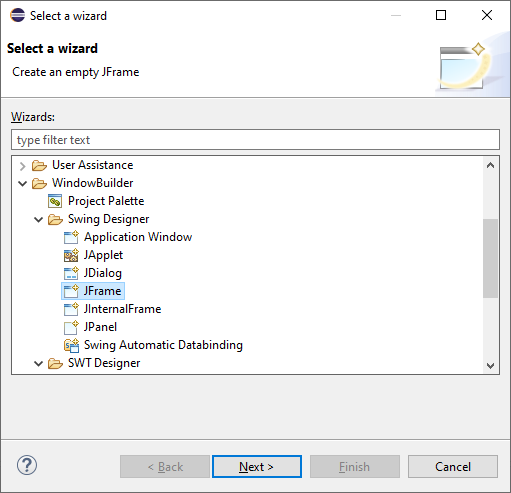Image resolution: width=511 pixels, height=493 pixels.
Task: Click the Swing Designer folder icon
Action: pyautogui.click(x=55, y=219)
